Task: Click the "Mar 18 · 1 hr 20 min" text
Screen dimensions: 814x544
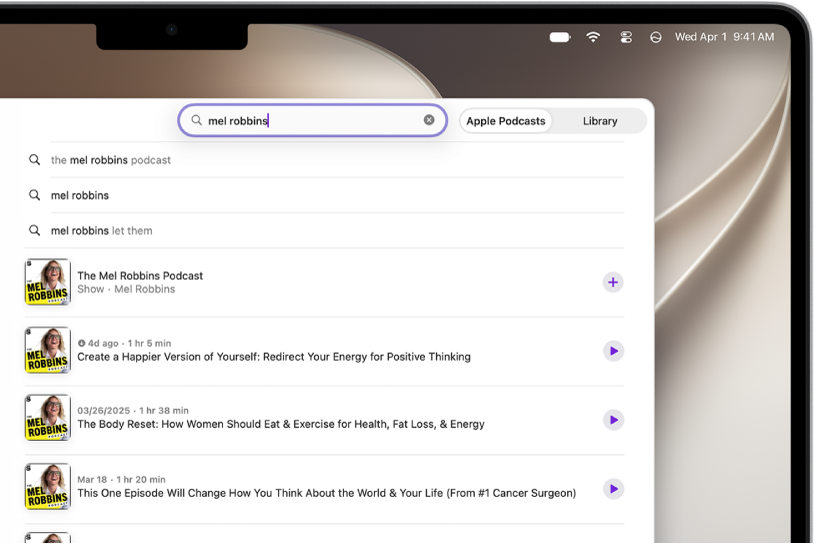Action: coord(121,480)
